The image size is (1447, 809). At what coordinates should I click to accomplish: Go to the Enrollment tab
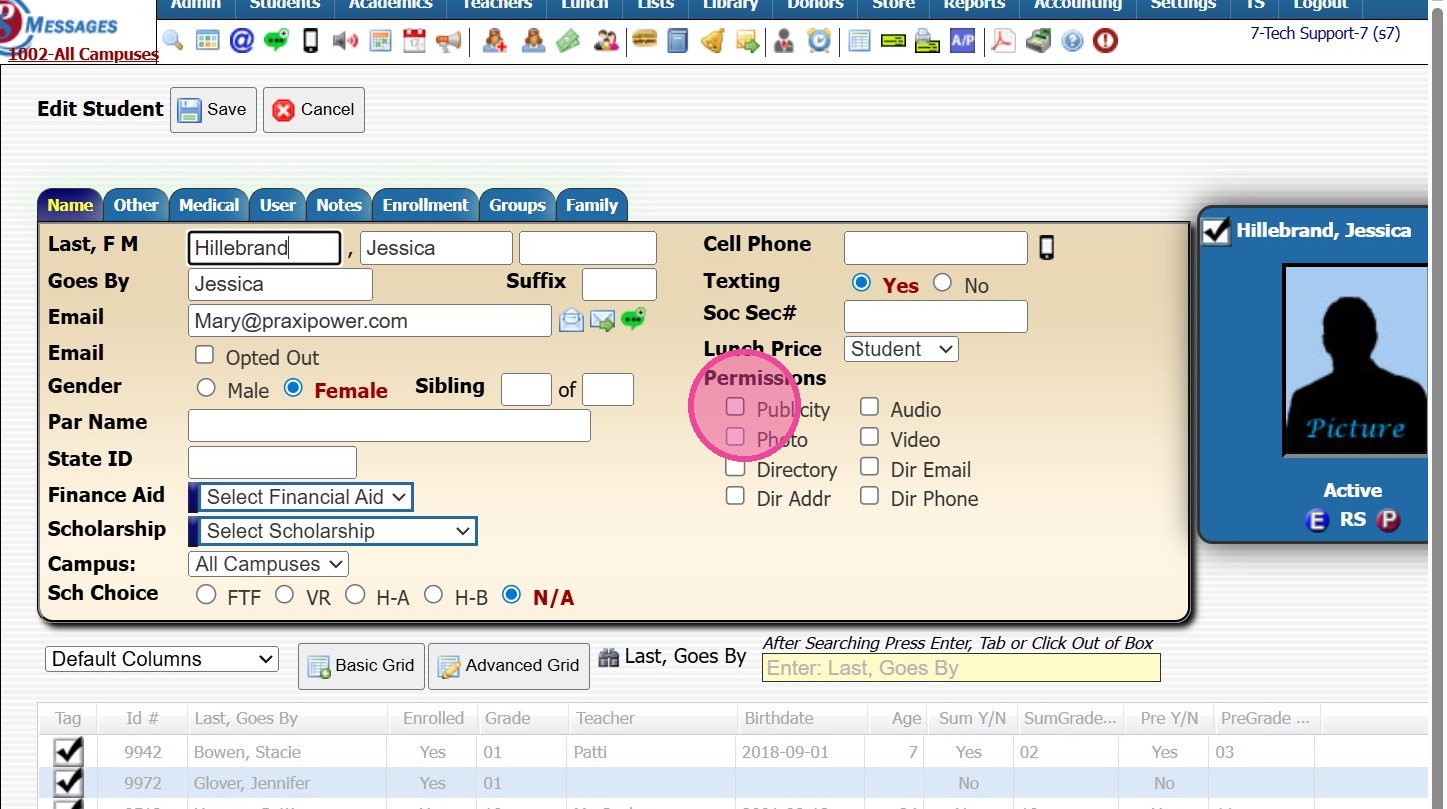point(426,205)
